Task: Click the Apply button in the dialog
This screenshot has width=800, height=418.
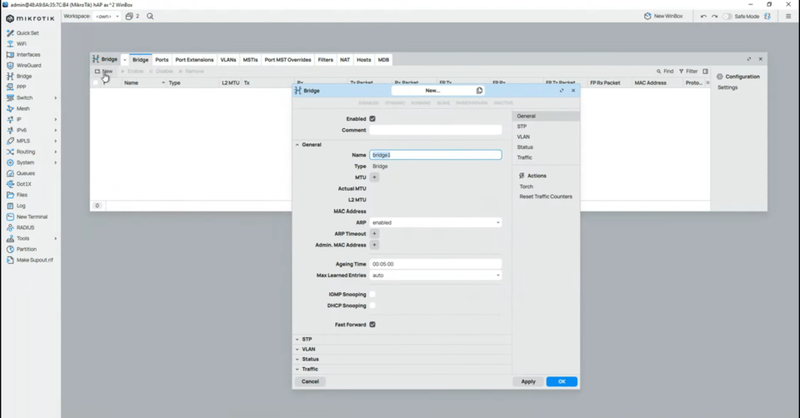Action: pyautogui.click(x=528, y=381)
